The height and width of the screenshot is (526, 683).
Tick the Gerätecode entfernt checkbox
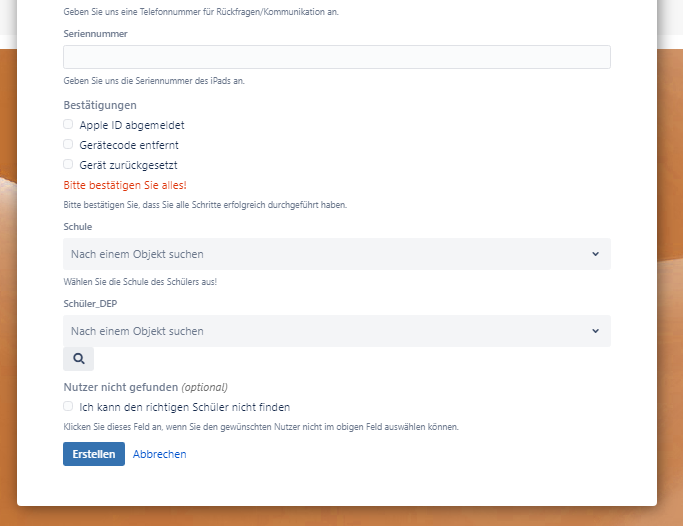pos(68,145)
